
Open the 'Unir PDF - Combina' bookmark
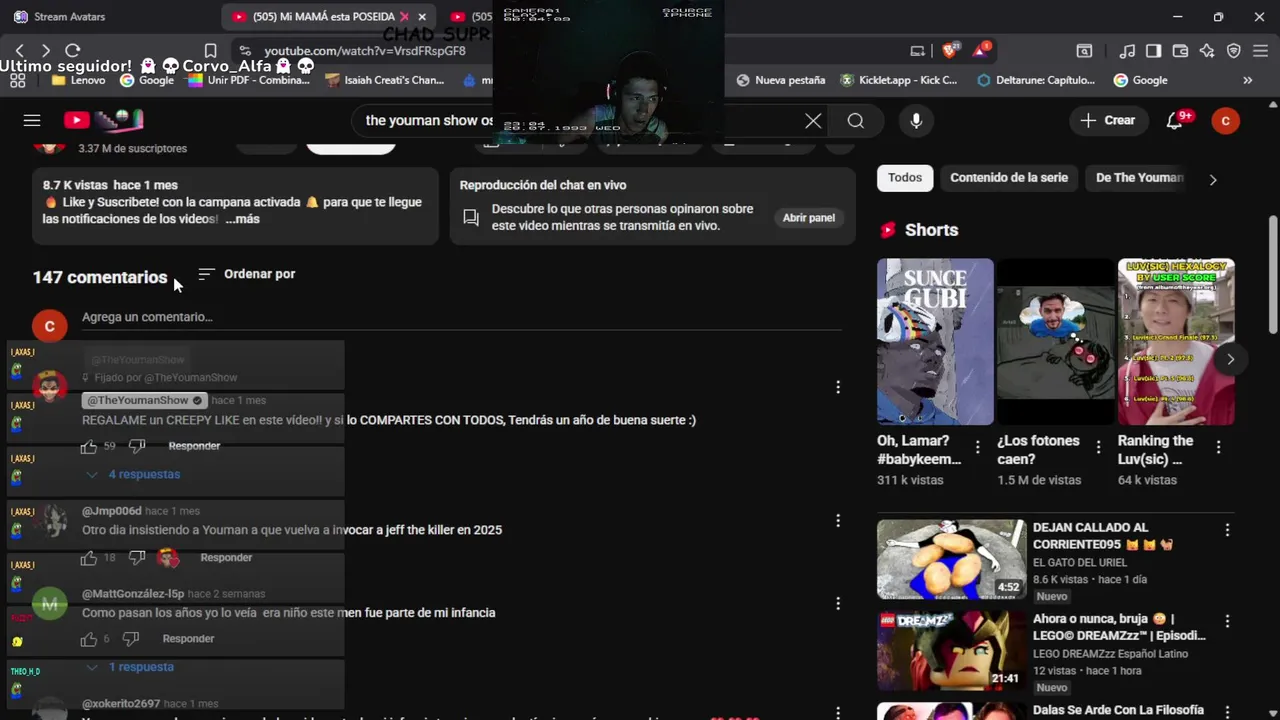click(x=250, y=80)
